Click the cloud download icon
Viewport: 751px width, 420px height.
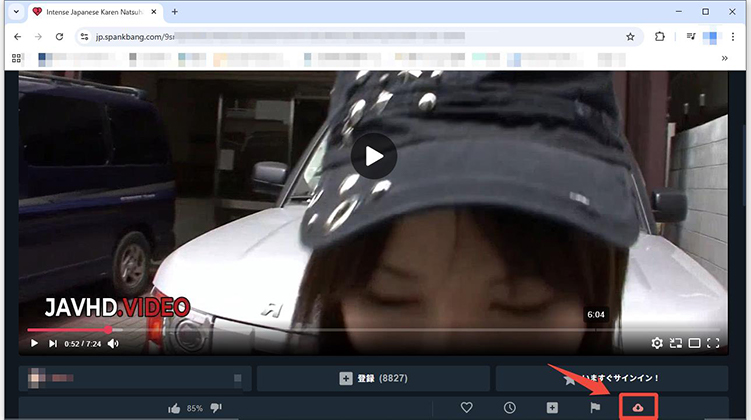(639, 408)
